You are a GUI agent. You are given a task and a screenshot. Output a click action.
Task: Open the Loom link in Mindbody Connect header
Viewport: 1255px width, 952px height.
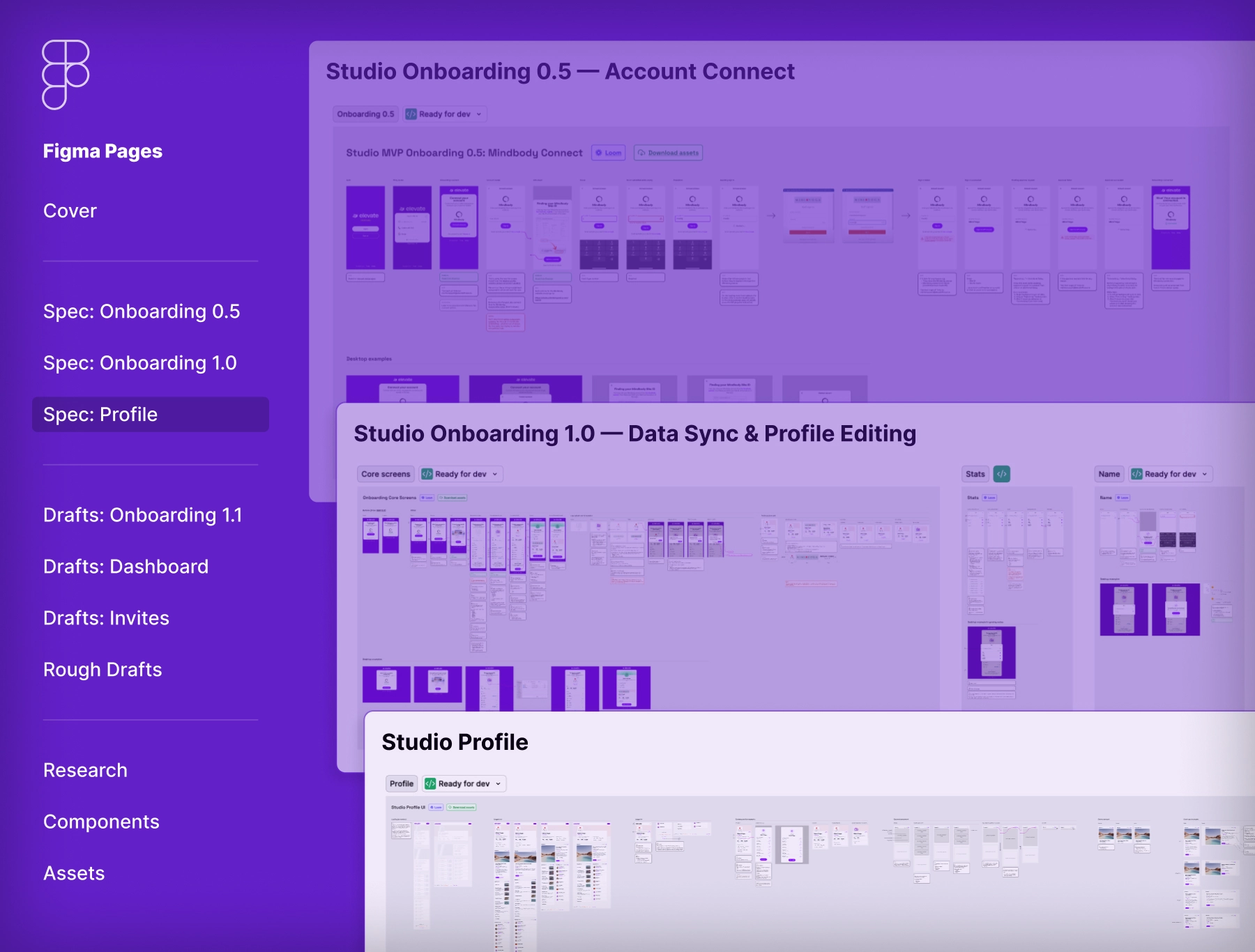[x=609, y=153]
